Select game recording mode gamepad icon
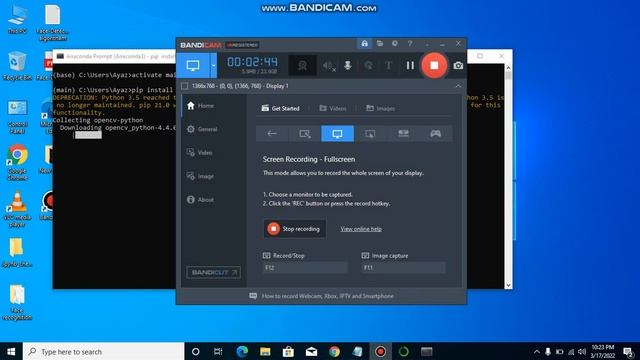The image size is (640, 360). (x=436, y=133)
